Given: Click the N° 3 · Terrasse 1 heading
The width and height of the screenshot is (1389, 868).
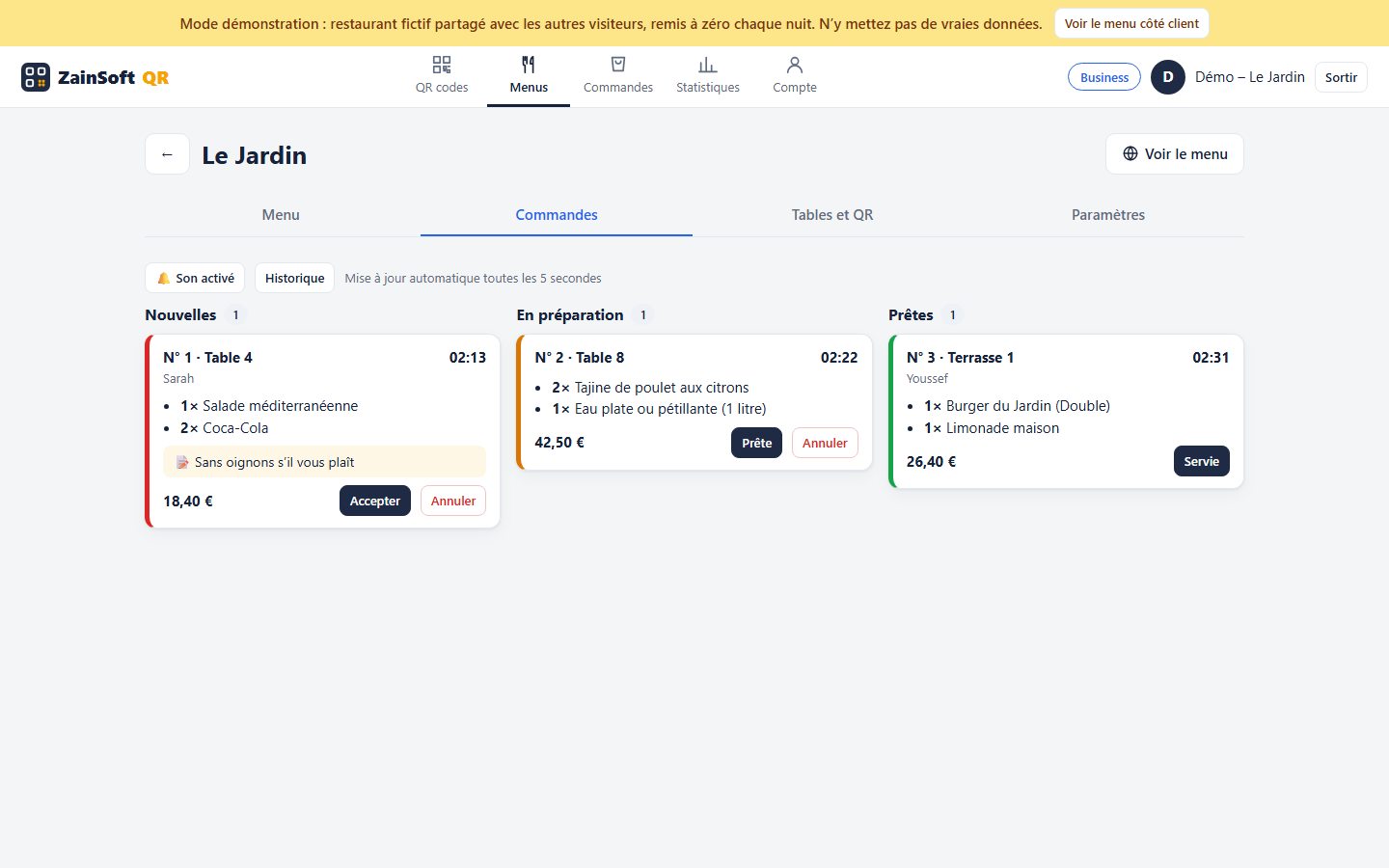Looking at the screenshot, I should coord(960,357).
